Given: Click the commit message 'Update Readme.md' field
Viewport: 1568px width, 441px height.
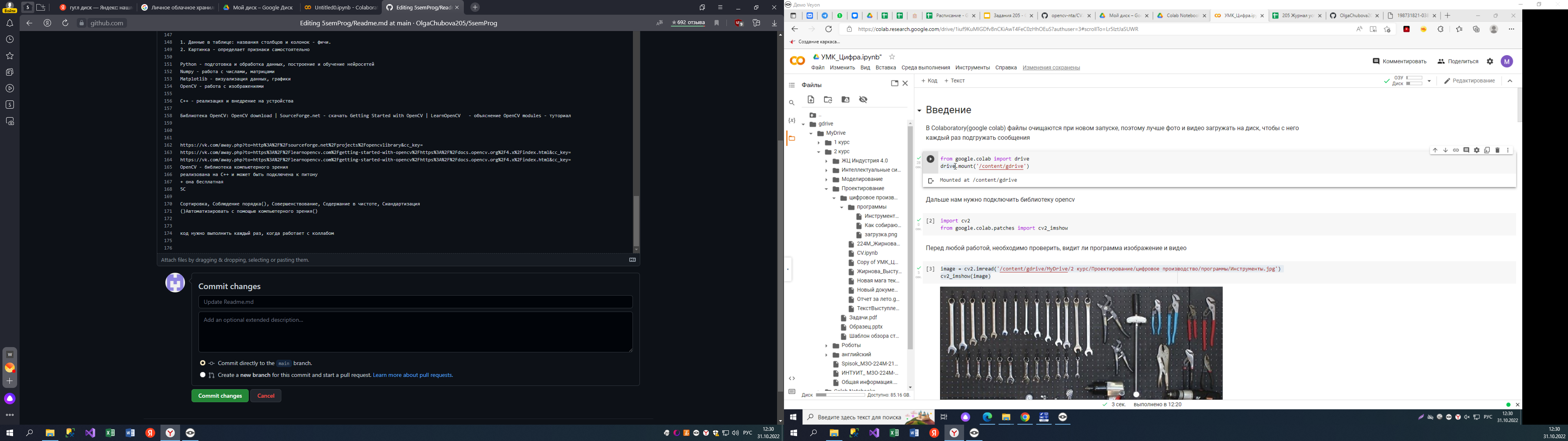Looking at the screenshot, I should click(x=415, y=302).
